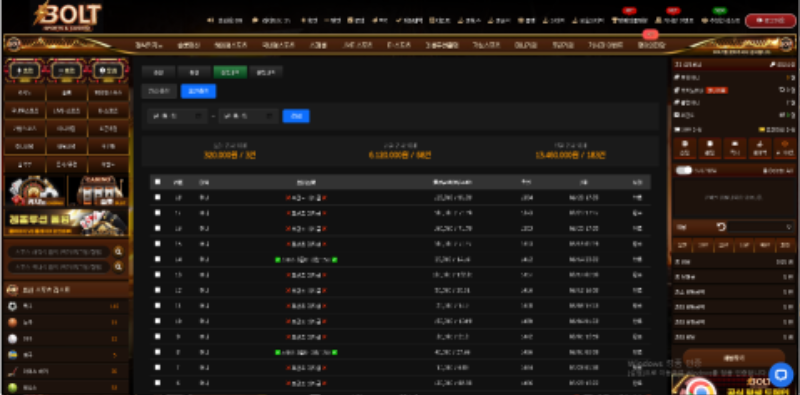Select the soccer ball sport icon

pos(13,306)
